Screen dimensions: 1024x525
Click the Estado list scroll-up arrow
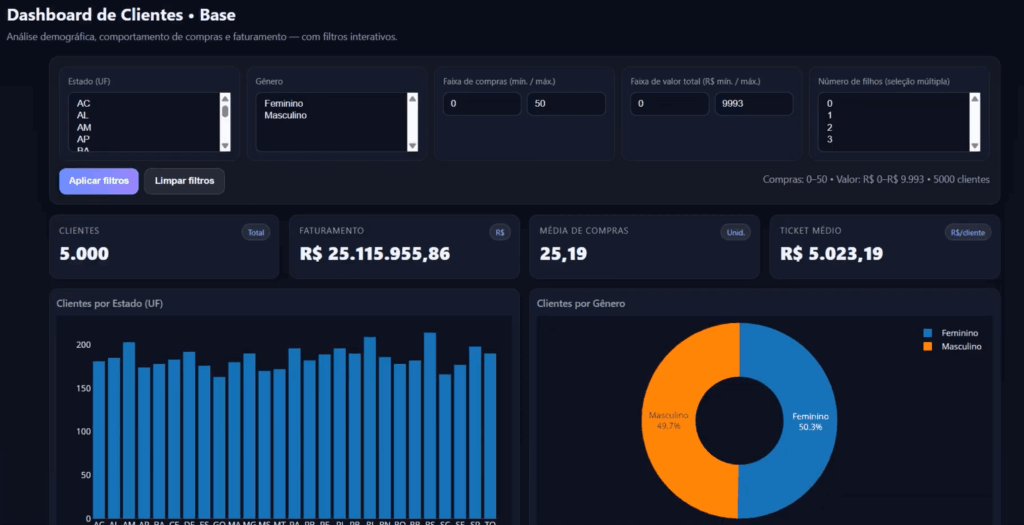click(225, 98)
